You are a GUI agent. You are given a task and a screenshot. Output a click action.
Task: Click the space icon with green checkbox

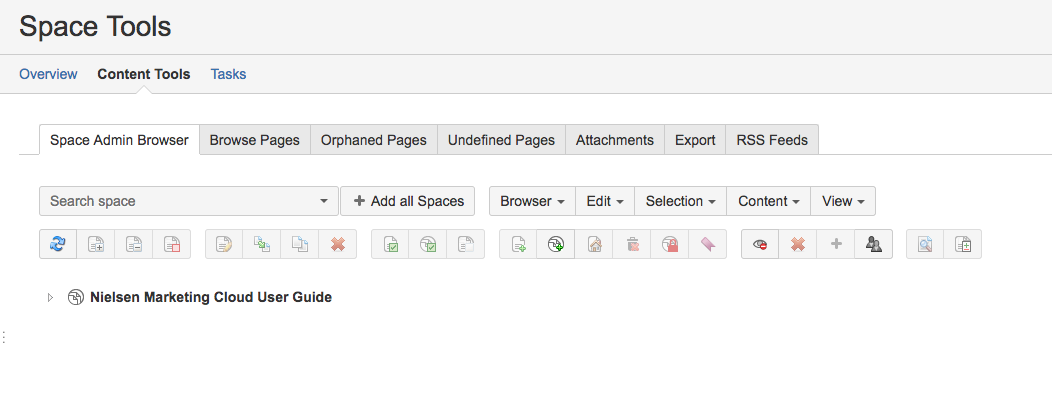click(427, 244)
